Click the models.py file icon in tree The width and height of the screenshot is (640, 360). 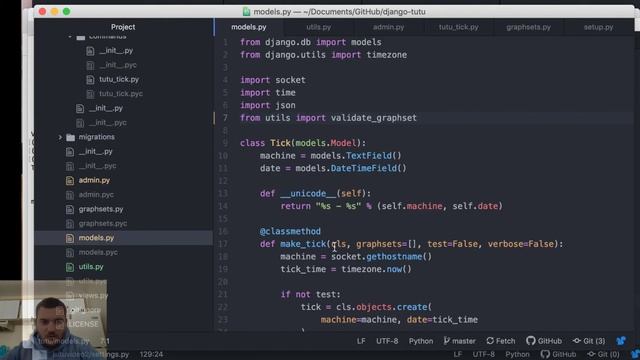pos(70,238)
